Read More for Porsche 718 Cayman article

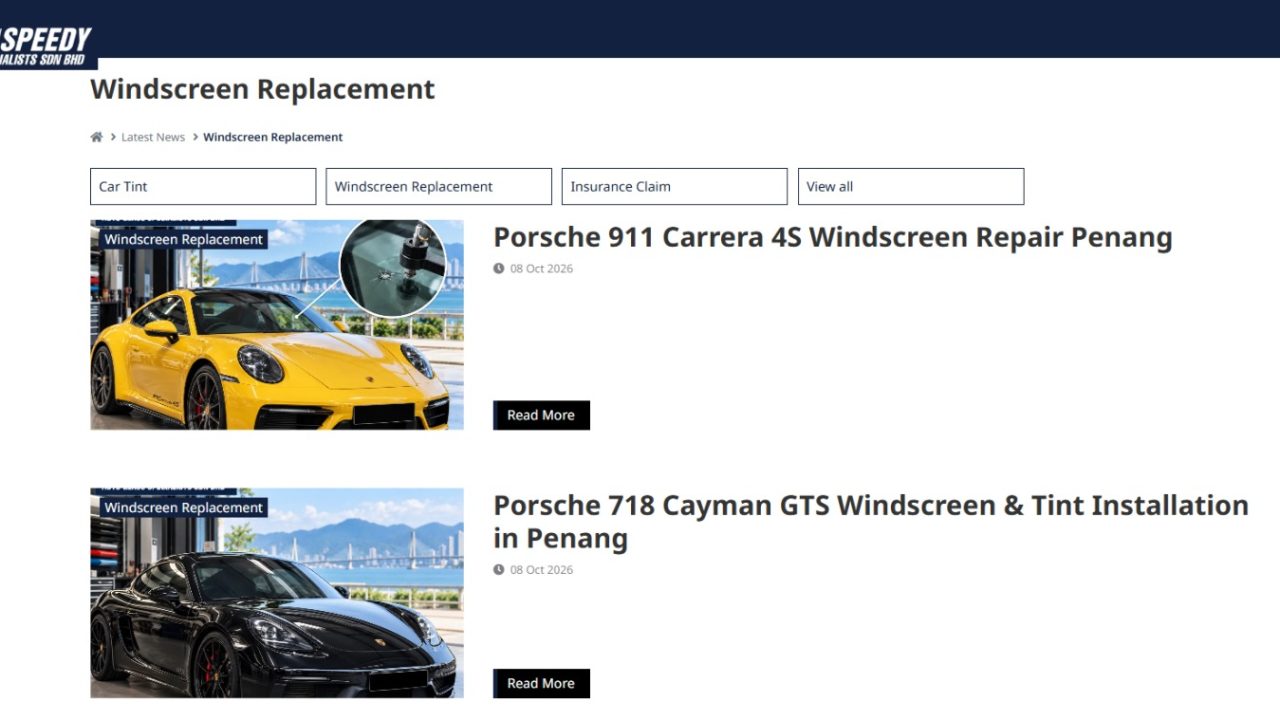[x=541, y=683]
